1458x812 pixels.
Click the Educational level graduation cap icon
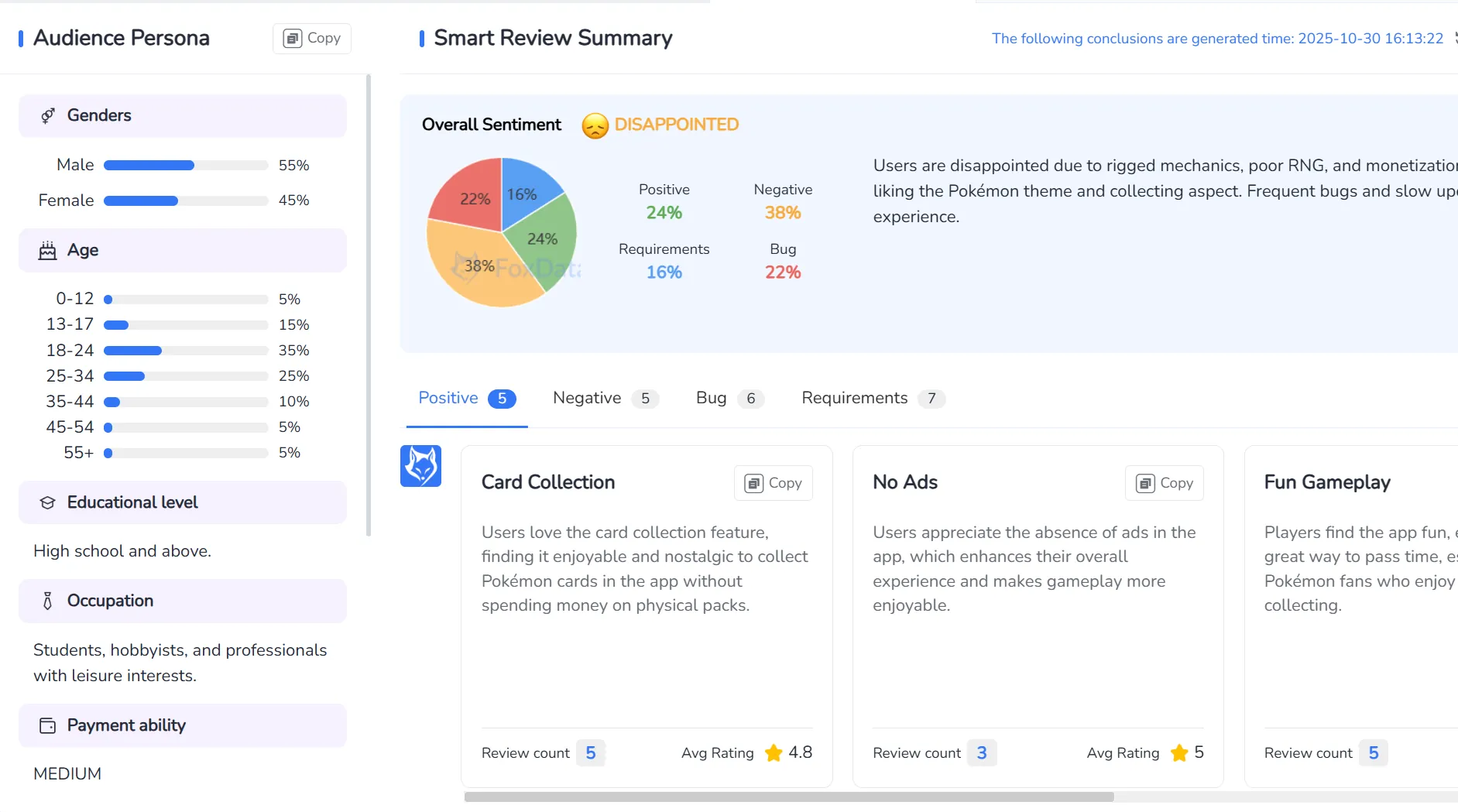pyautogui.click(x=48, y=502)
